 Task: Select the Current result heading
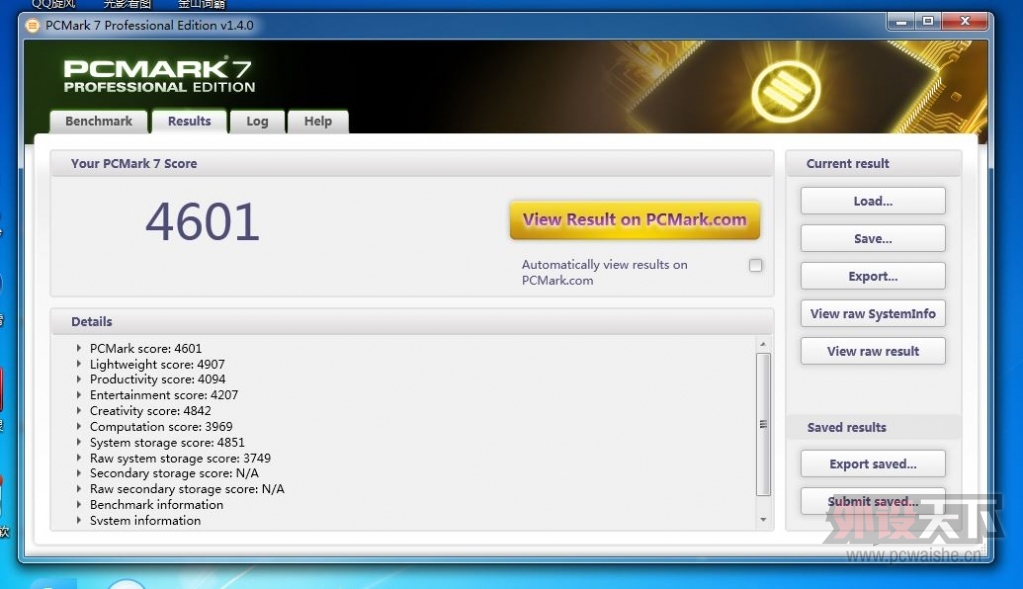point(847,164)
